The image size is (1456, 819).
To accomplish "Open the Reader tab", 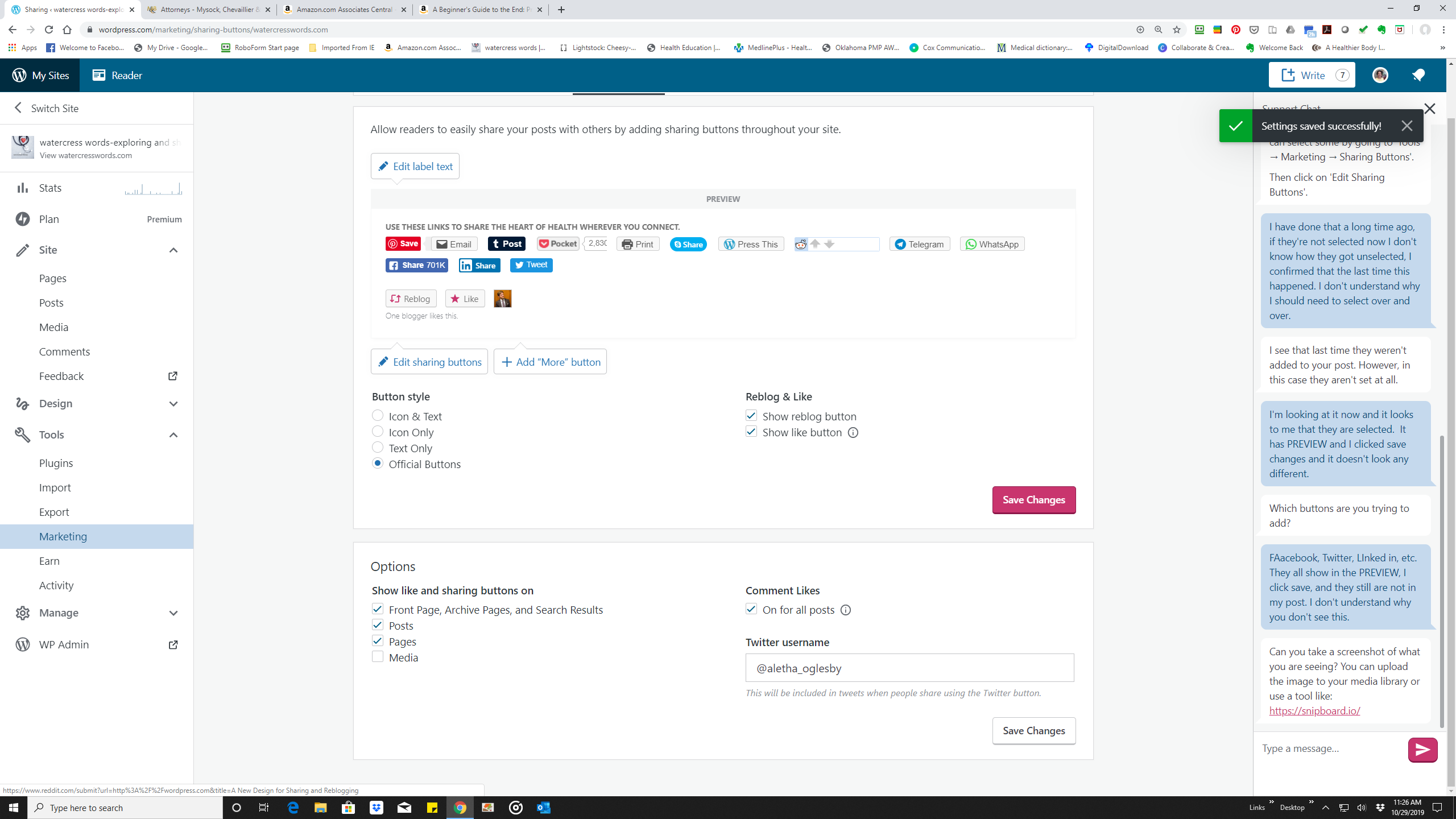I will 117,75.
